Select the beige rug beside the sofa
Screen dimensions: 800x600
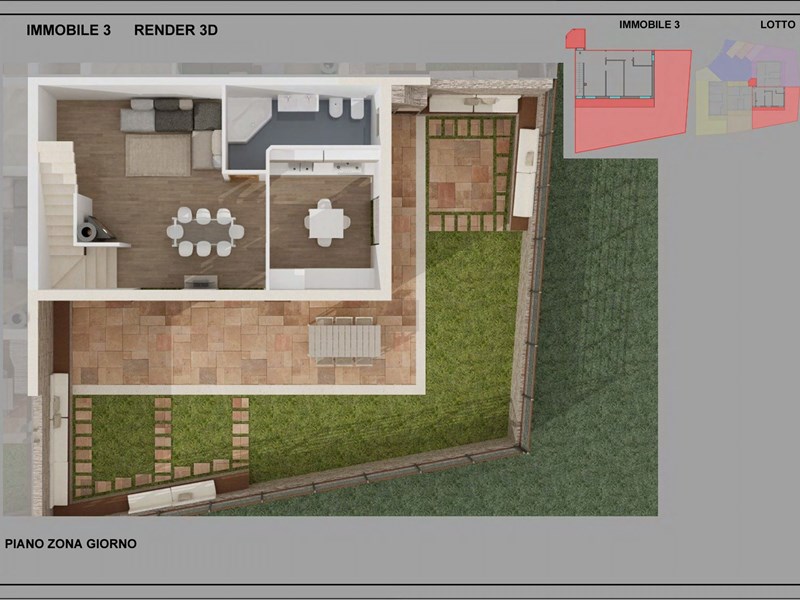(157, 155)
